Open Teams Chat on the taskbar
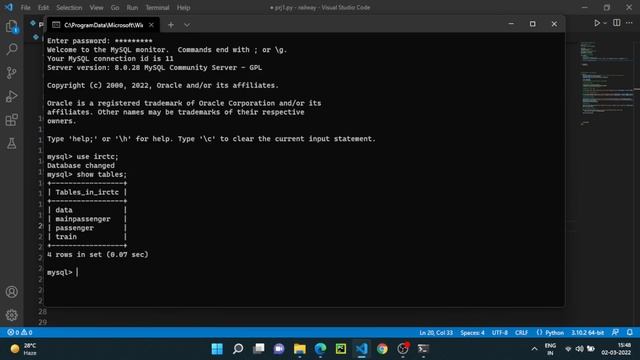 click(x=279, y=349)
